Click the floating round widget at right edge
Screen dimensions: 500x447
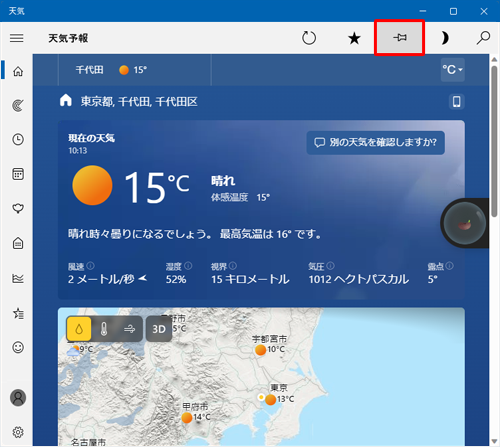pyautogui.click(x=465, y=223)
